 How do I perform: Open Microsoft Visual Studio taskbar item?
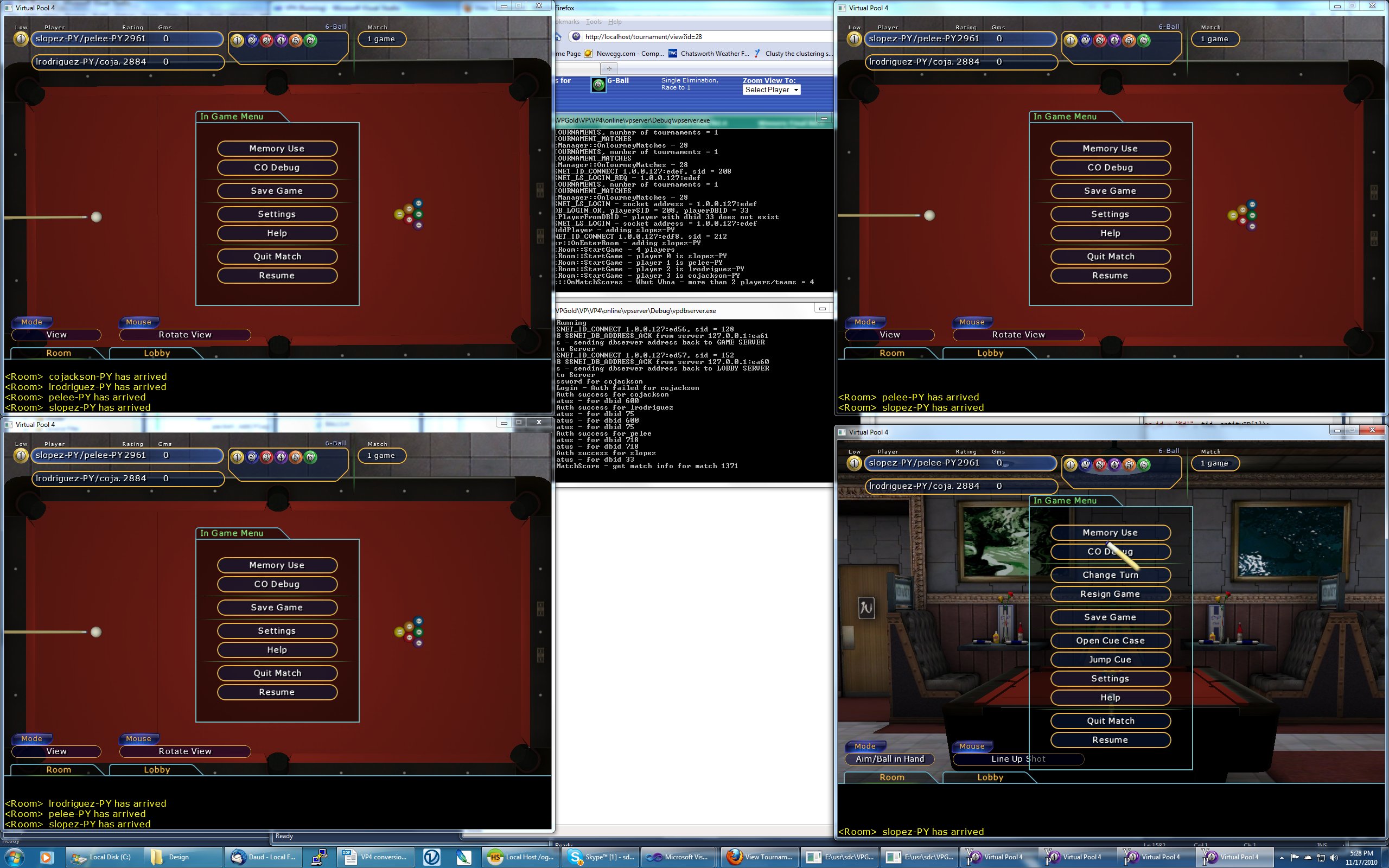tap(679, 857)
